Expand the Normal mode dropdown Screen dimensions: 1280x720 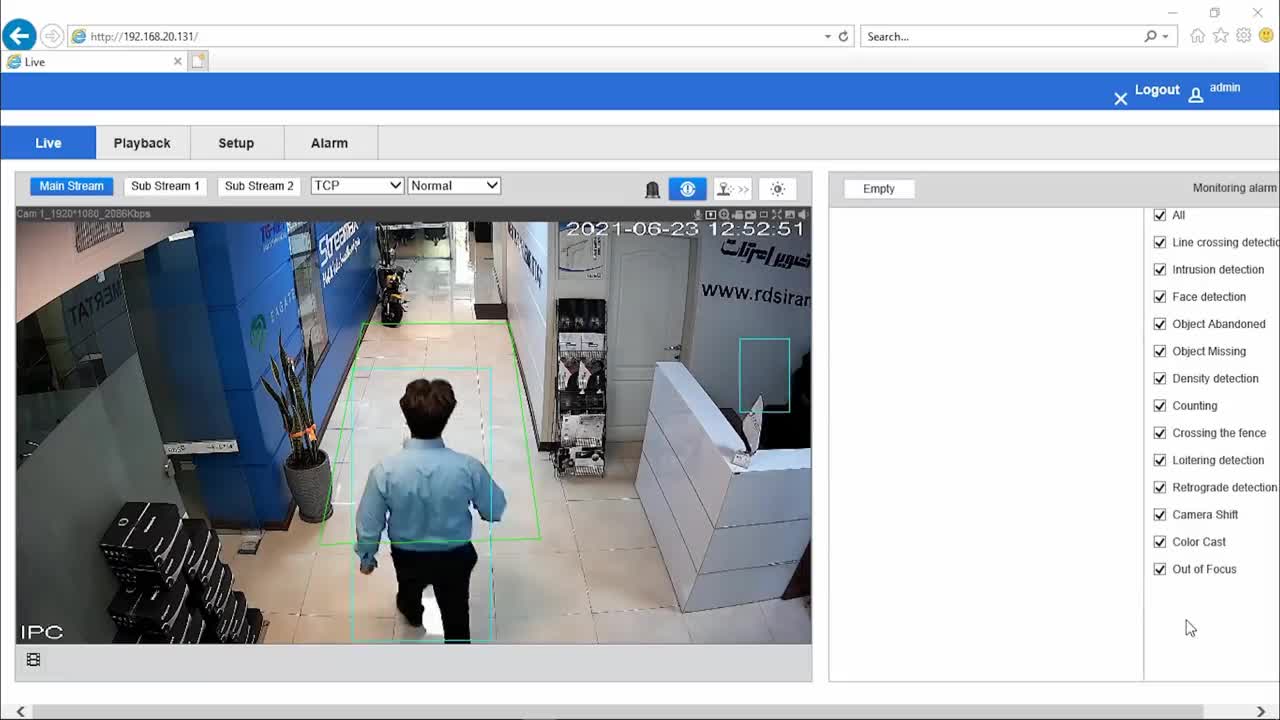click(x=454, y=186)
